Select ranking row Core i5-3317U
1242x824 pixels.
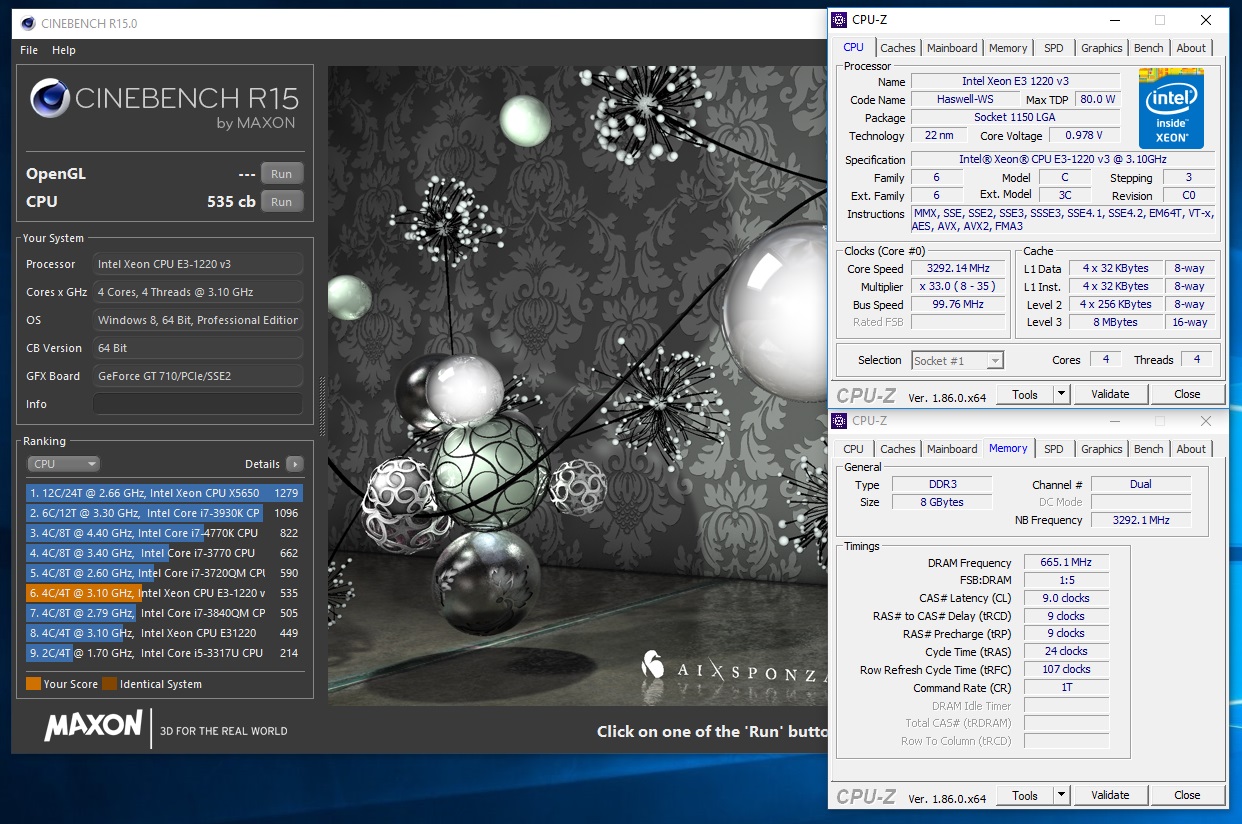(164, 653)
